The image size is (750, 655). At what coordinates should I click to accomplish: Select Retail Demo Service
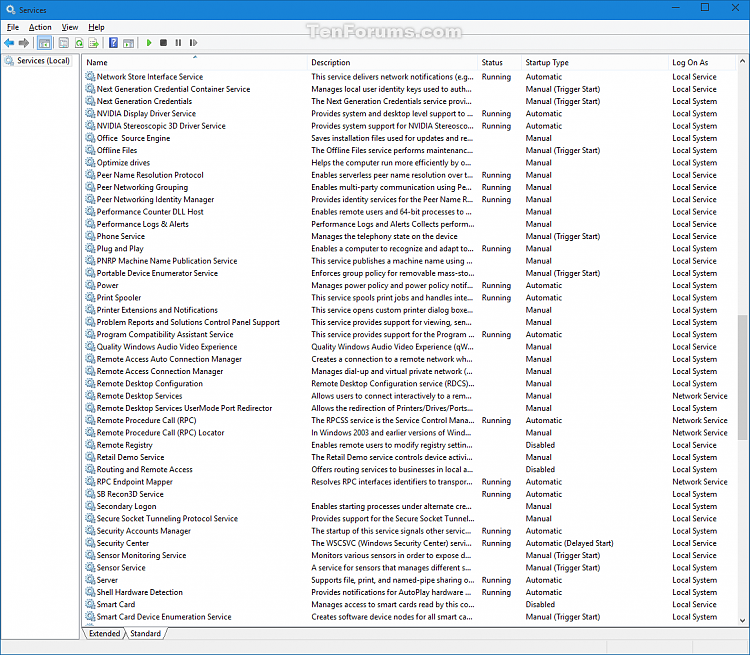pyautogui.click(x=130, y=457)
